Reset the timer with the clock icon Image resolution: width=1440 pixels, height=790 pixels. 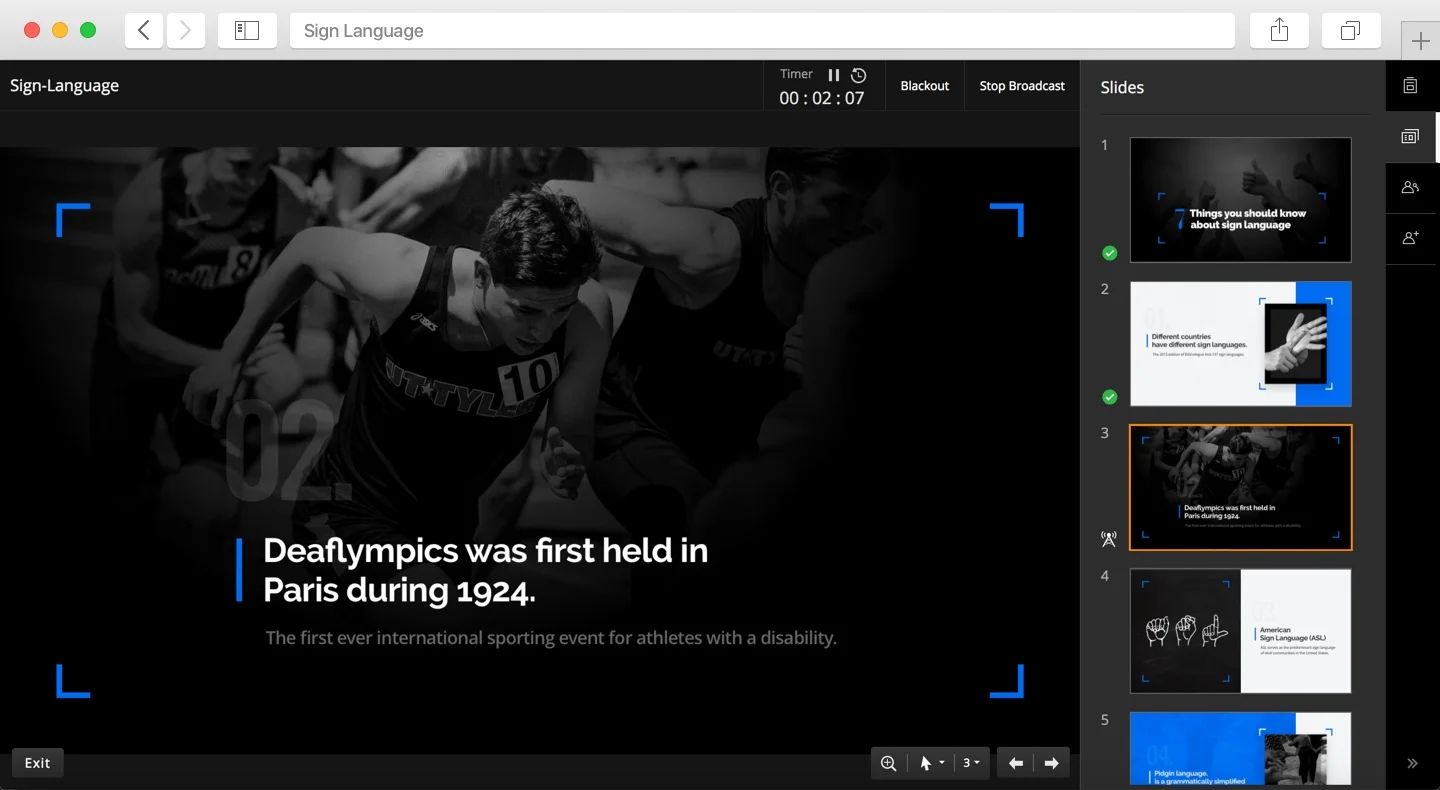[x=859, y=75]
